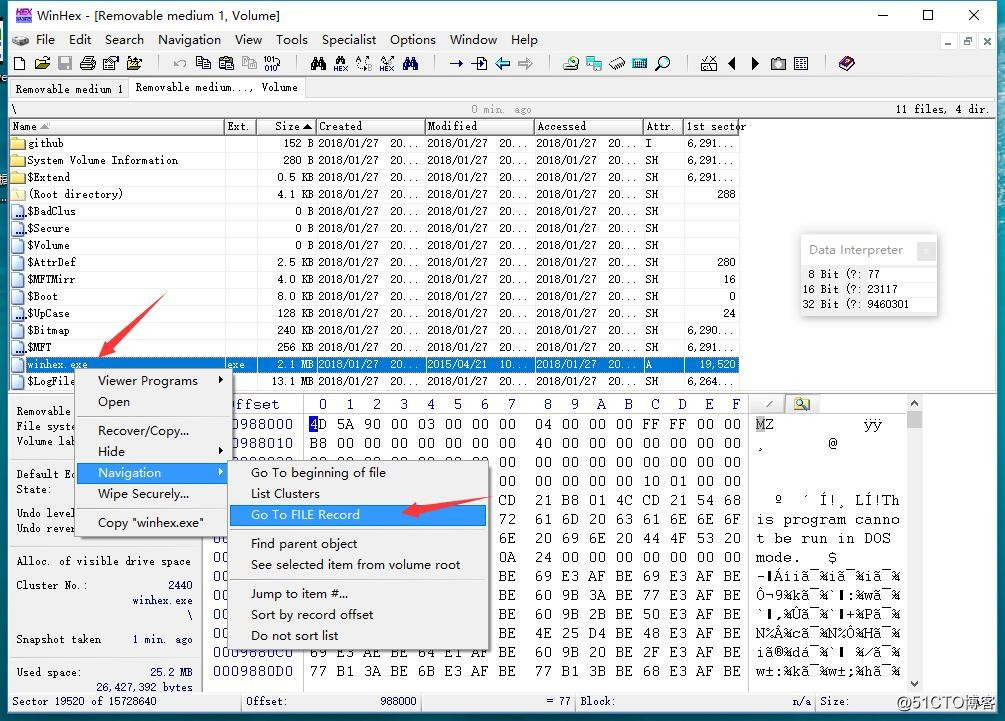Choose Copy "winhex.exe" in the context menu

pos(152,522)
